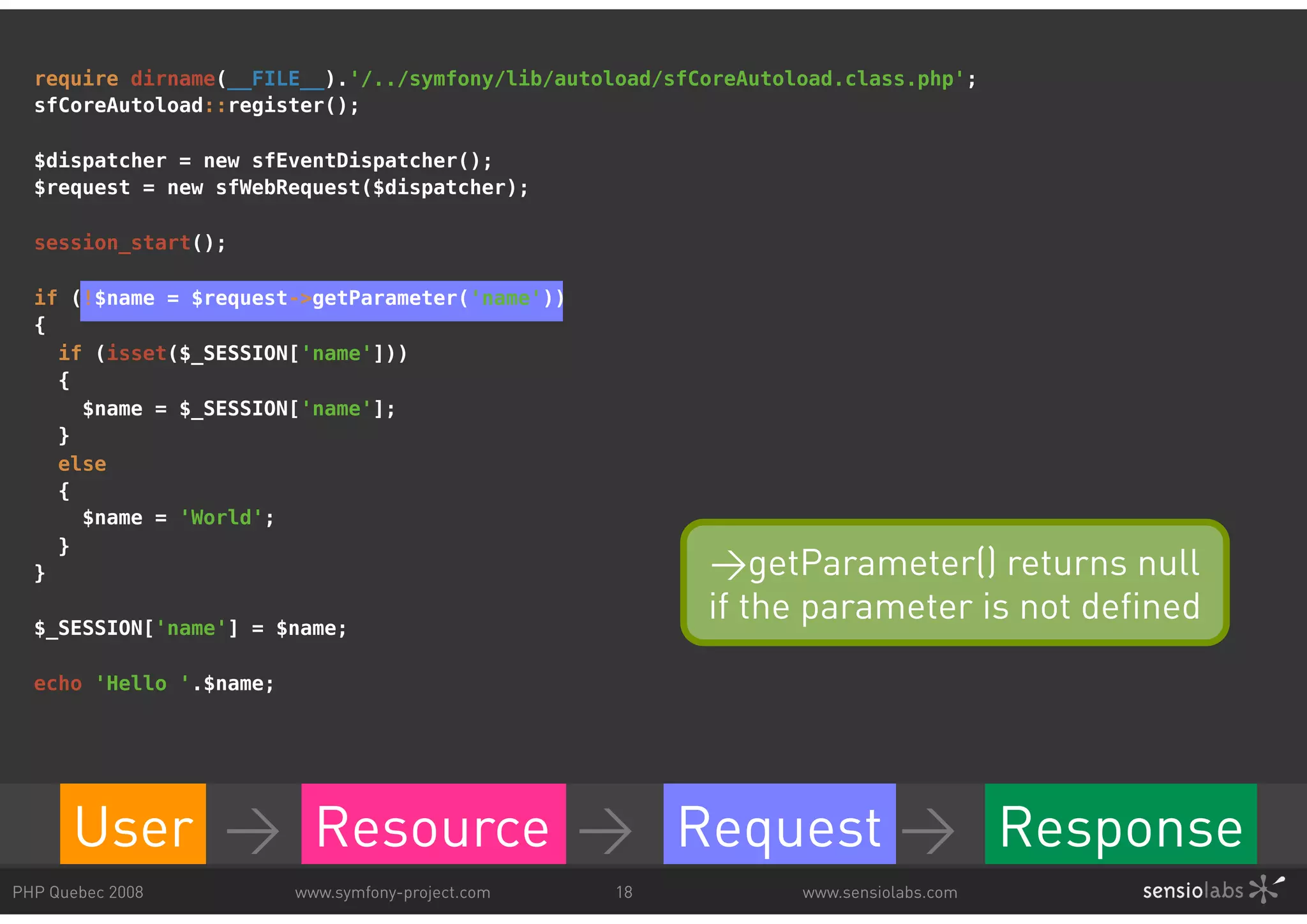Click the sensiolabs wordmark text
The image size is (1307, 924).
tap(1193, 890)
